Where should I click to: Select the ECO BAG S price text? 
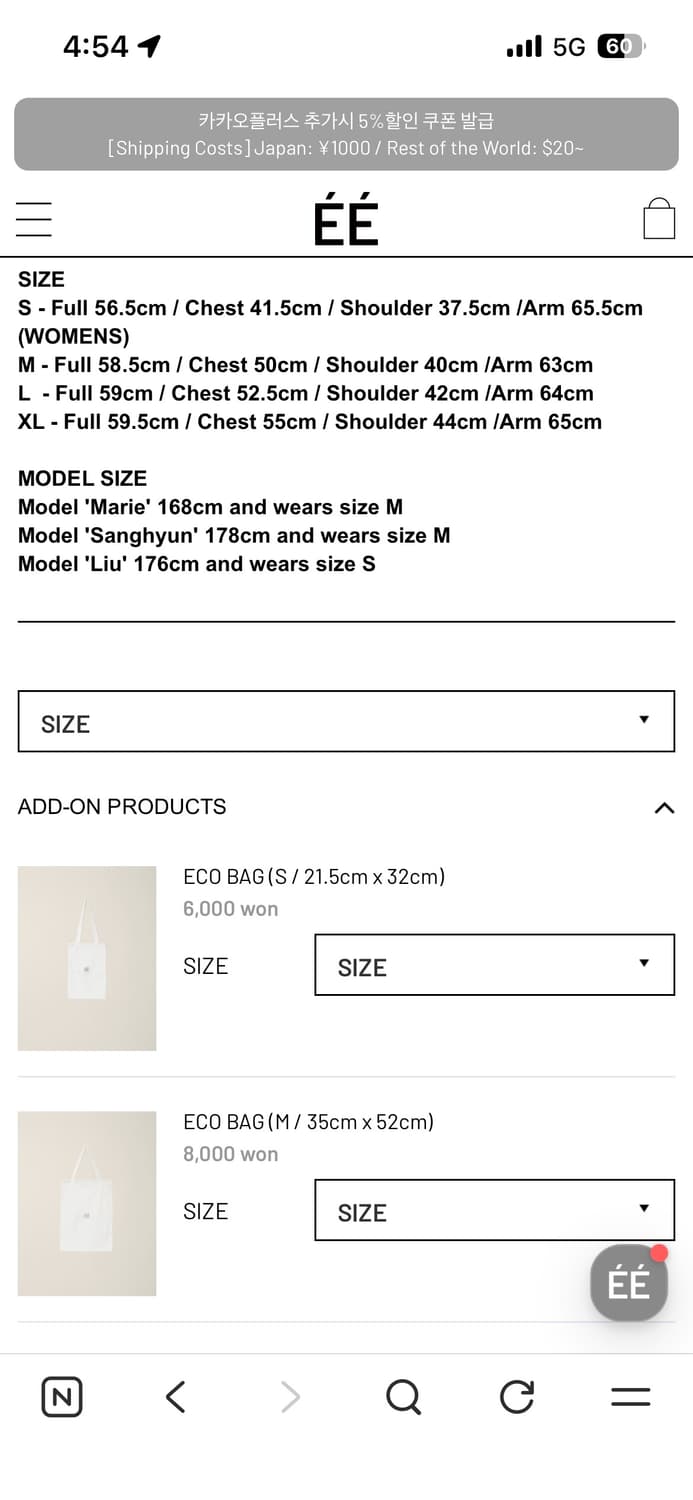pos(230,909)
